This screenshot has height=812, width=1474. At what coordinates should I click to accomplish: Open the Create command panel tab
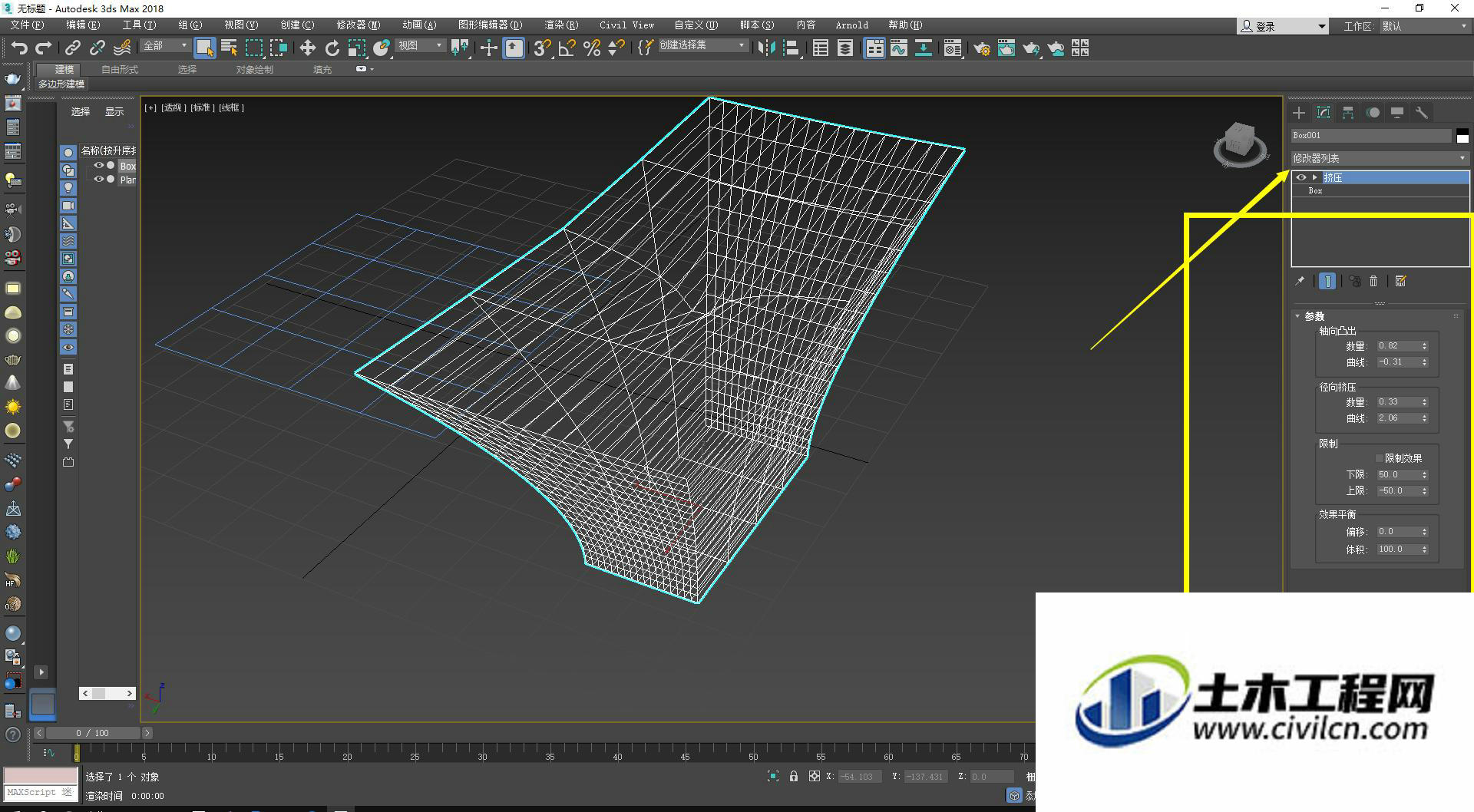[x=1299, y=113]
